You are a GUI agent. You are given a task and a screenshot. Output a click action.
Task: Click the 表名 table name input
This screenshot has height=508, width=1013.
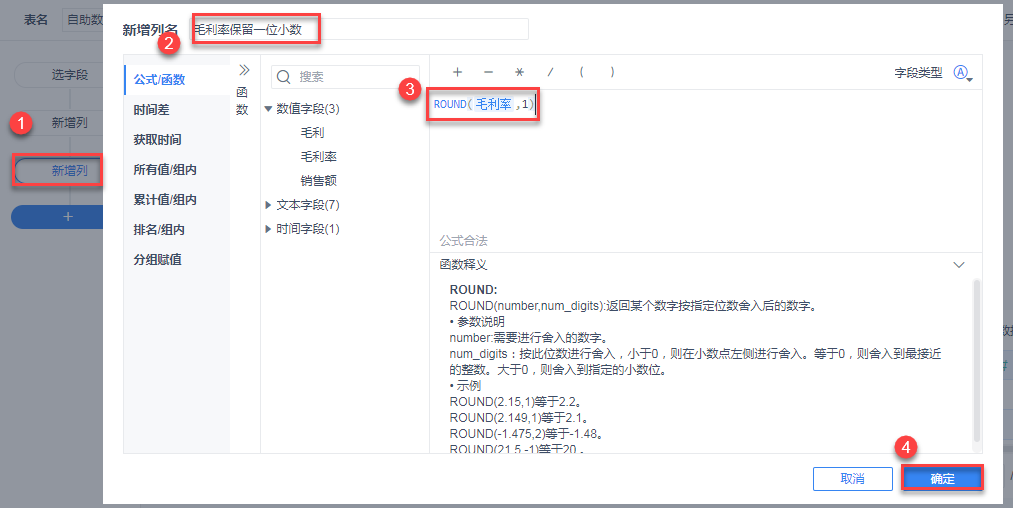[x=83, y=20]
